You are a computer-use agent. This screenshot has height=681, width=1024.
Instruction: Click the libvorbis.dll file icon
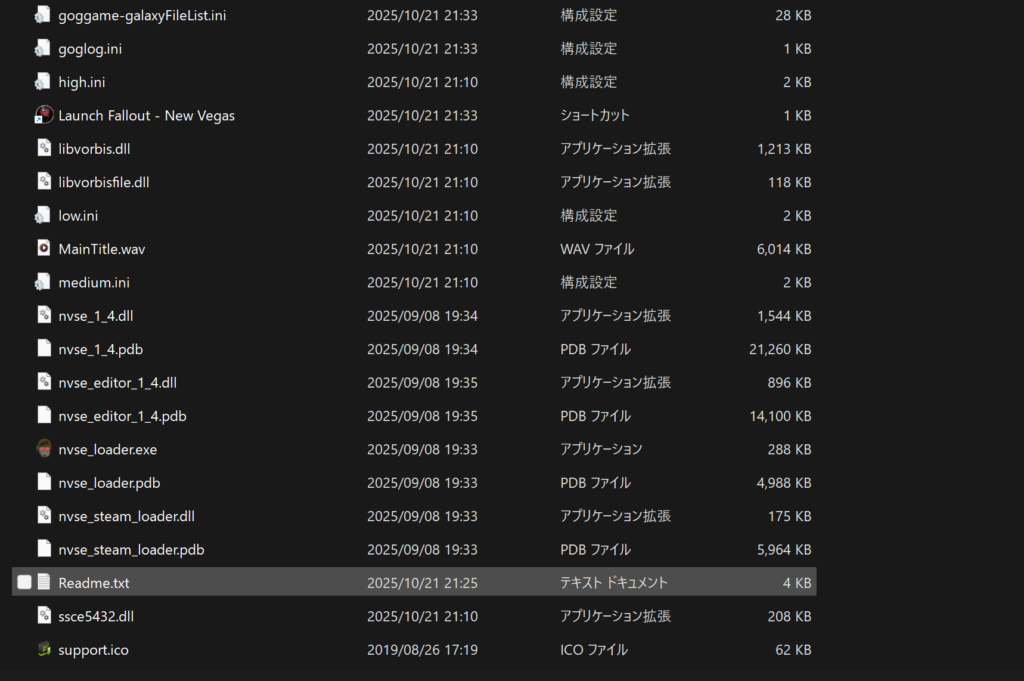[43, 149]
